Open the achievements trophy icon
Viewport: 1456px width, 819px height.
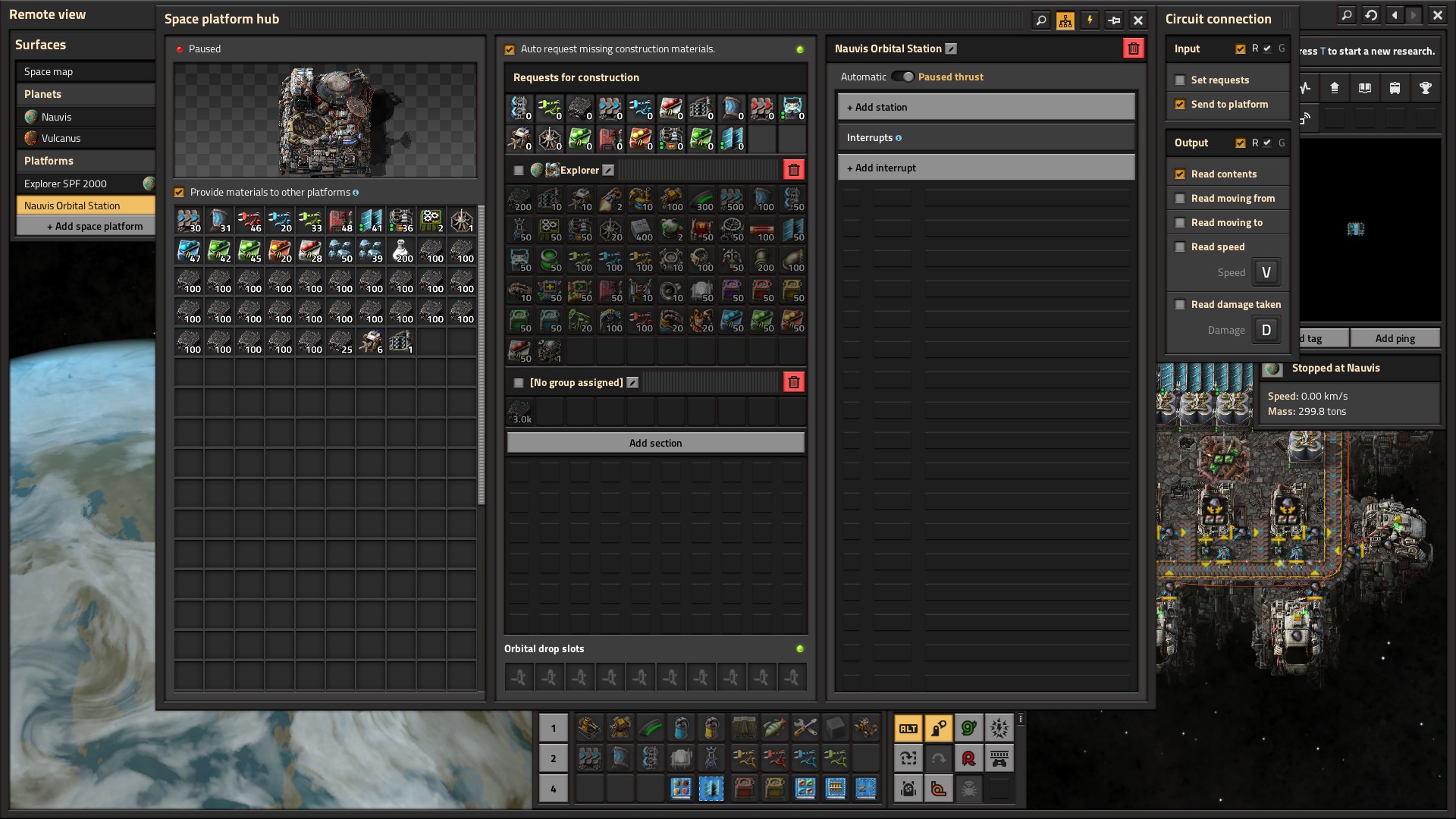pyautogui.click(x=1426, y=88)
